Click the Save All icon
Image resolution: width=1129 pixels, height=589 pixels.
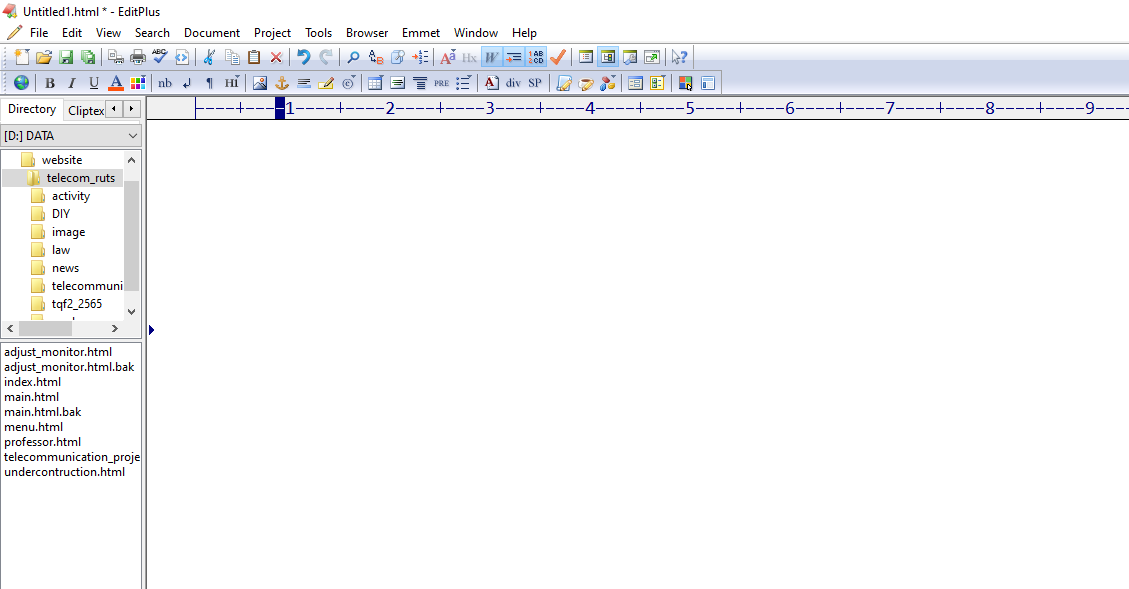(x=88, y=57)
